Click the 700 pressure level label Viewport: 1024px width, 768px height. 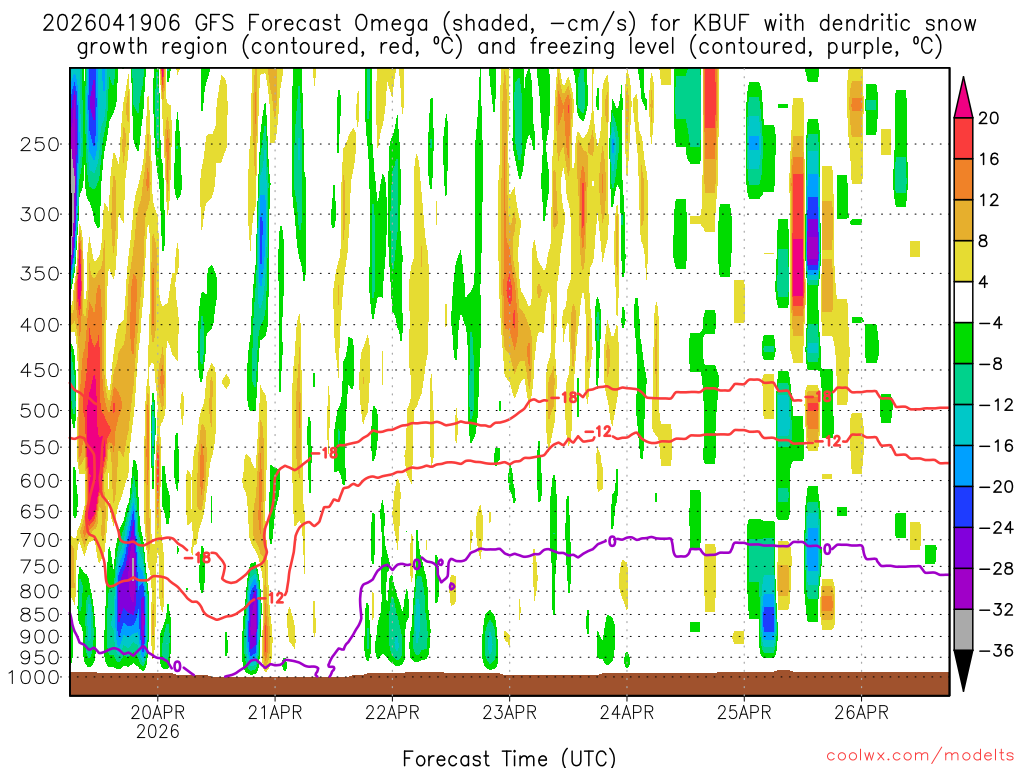(x=40, y=540)
